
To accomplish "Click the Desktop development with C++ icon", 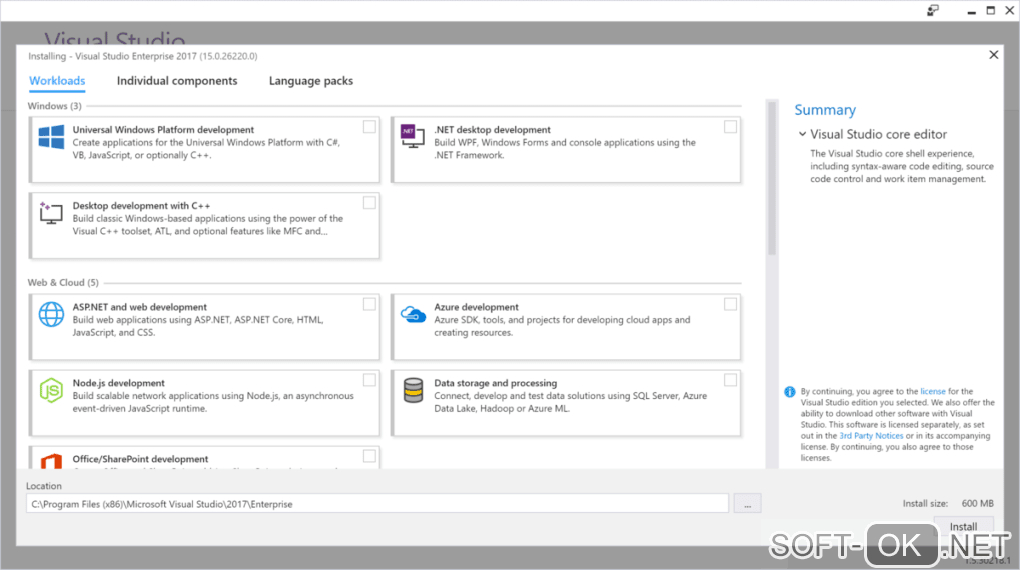I will coord(51,213).
